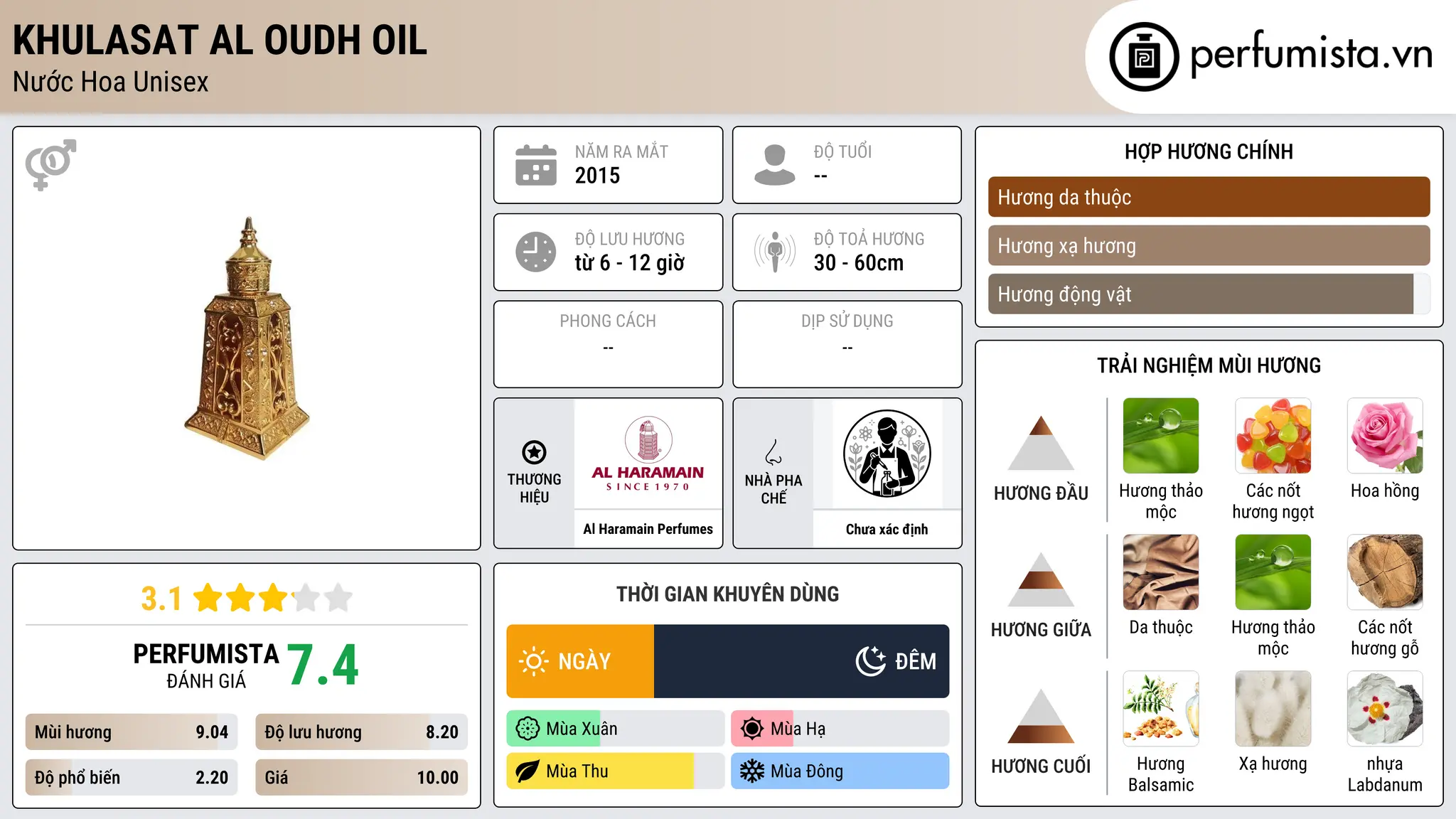Click the longevity value từ 6 - 12 giờ

pos(629,263)
